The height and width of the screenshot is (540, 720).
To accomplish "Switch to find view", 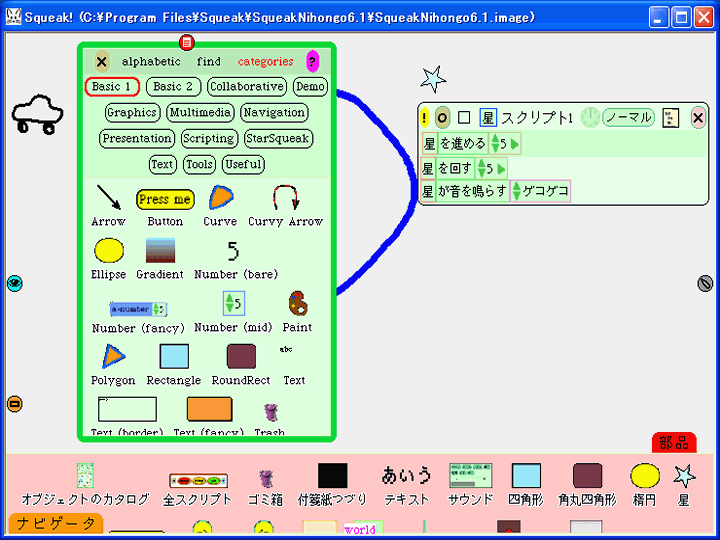I will [209, 61].
